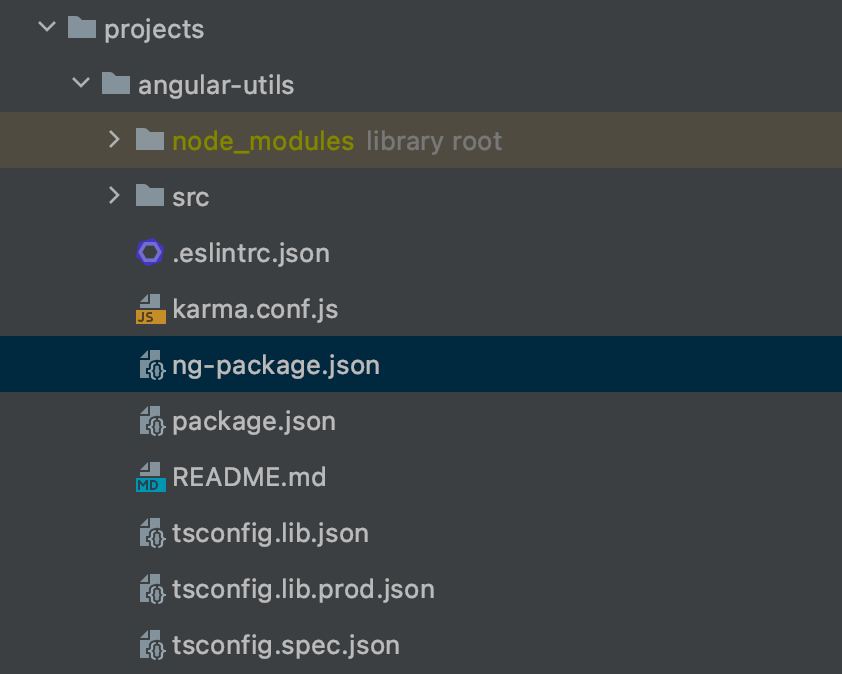Image resolution: width=842 pixels, height=674 pixels.
Task: Click the src folder icon
Action: tap(150, 196)
